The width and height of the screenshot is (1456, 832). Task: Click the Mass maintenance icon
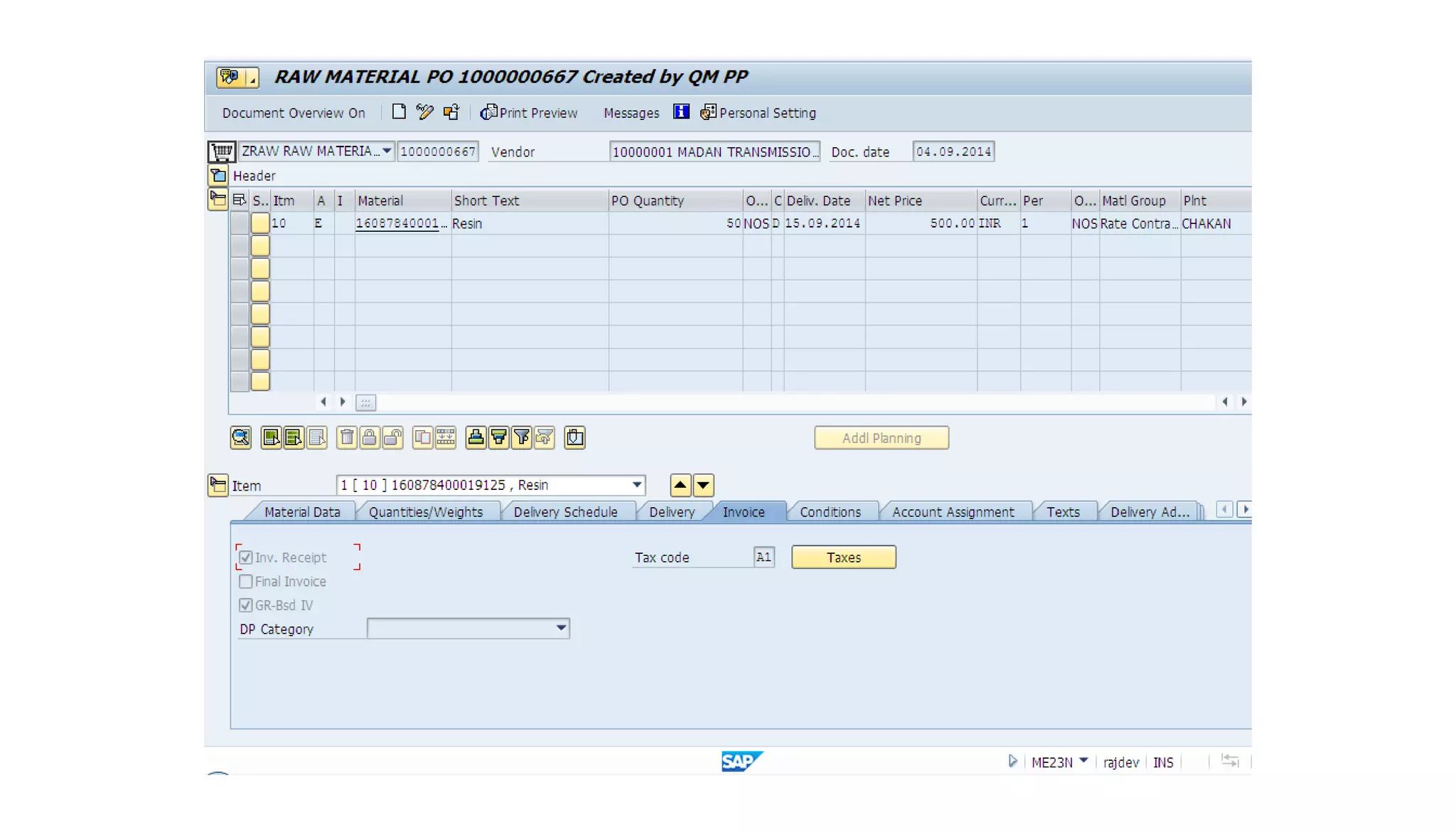(x=446, y=437)
